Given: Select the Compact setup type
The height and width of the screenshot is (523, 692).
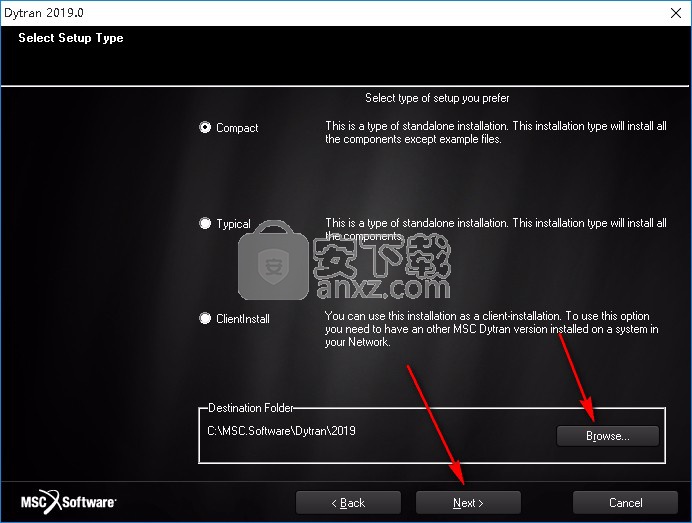Looking at the screenshot, I should tap(205, 128).
